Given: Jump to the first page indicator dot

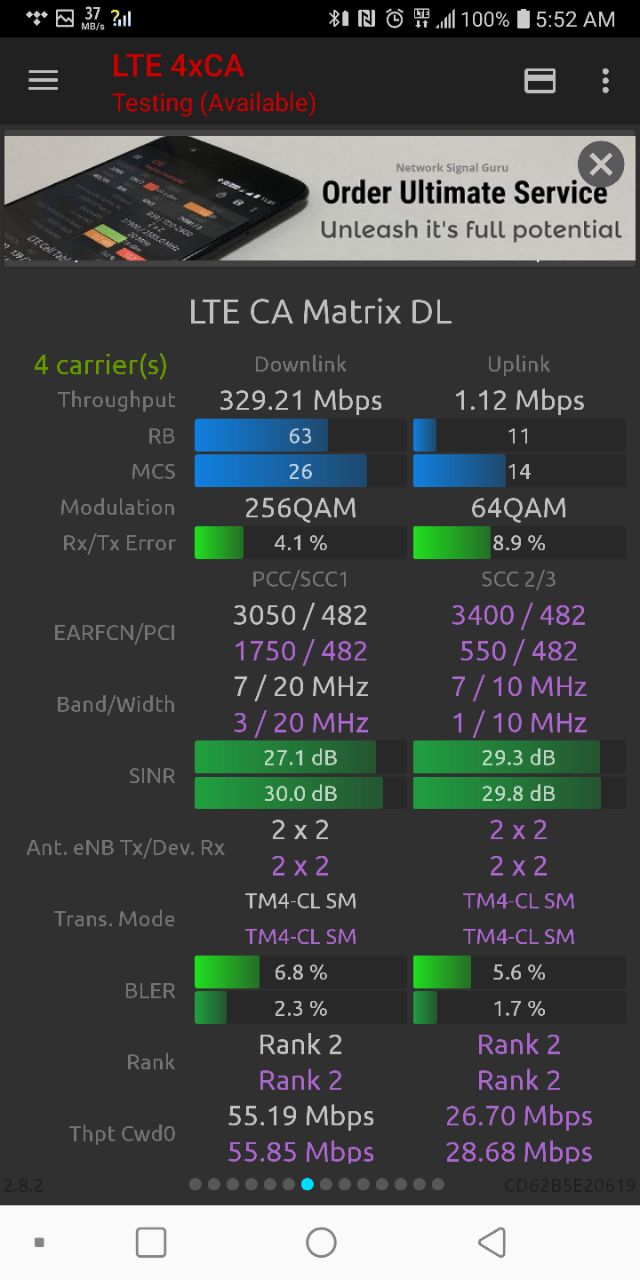Looking at the screenshot, I should pos(195,1184).
